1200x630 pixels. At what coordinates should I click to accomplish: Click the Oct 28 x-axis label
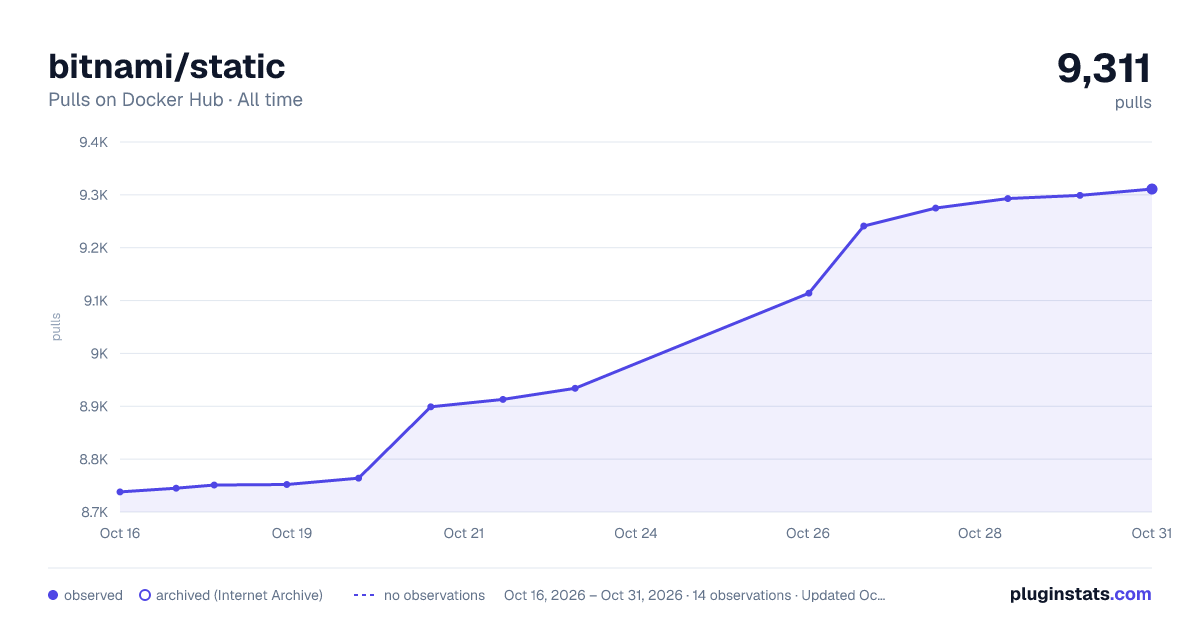(980, 533)
